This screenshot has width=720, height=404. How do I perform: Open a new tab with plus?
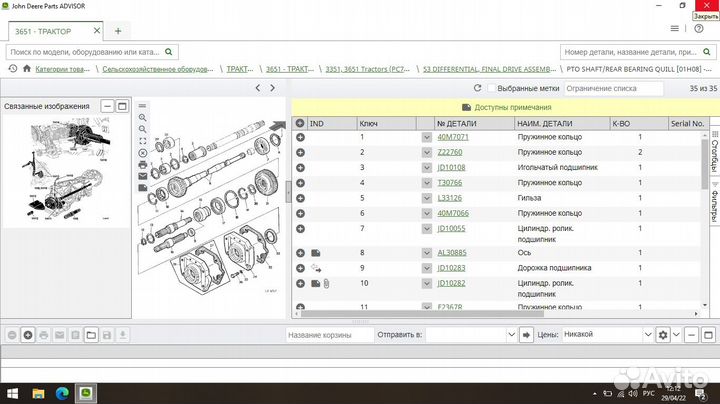tap(118, 31)
